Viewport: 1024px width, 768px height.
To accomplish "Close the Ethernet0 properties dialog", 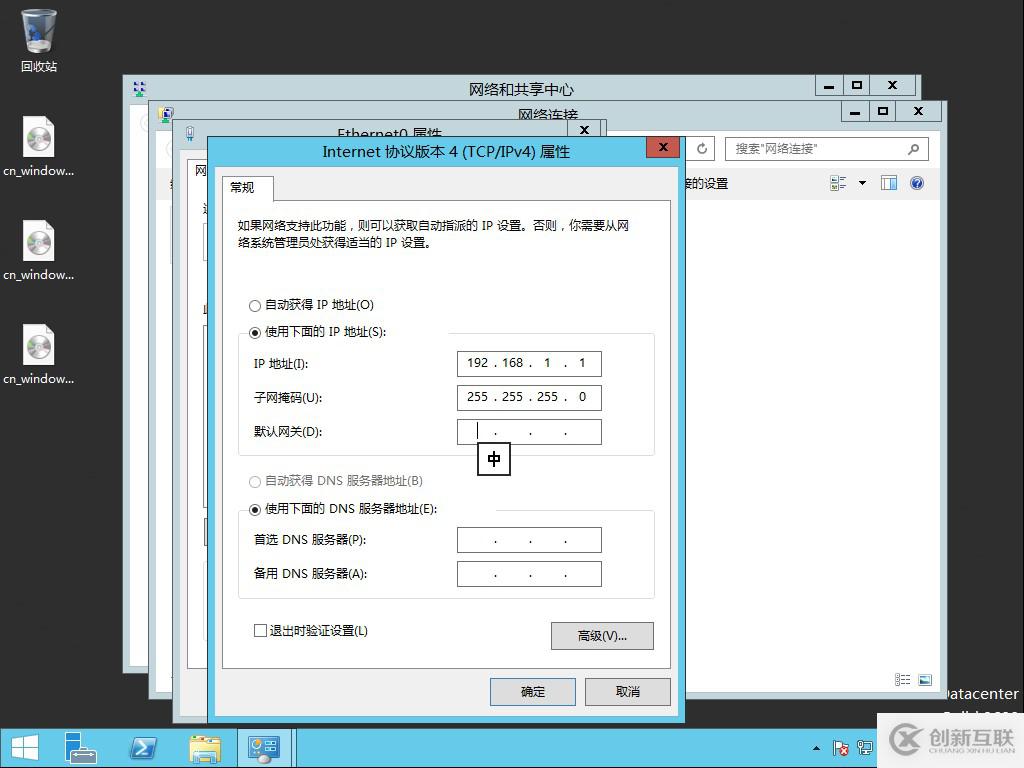I will coord(584,129).
